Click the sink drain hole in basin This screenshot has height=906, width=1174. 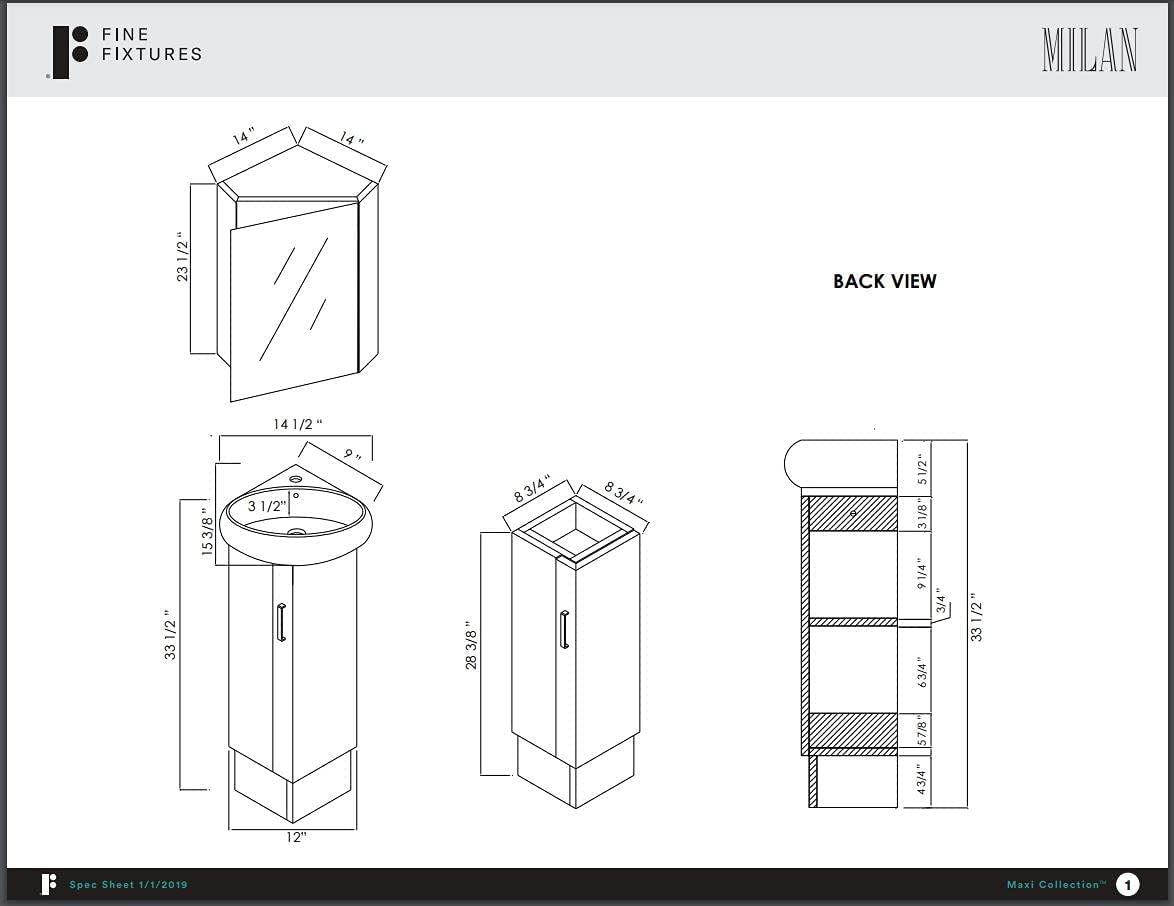(x=297, y=532)
